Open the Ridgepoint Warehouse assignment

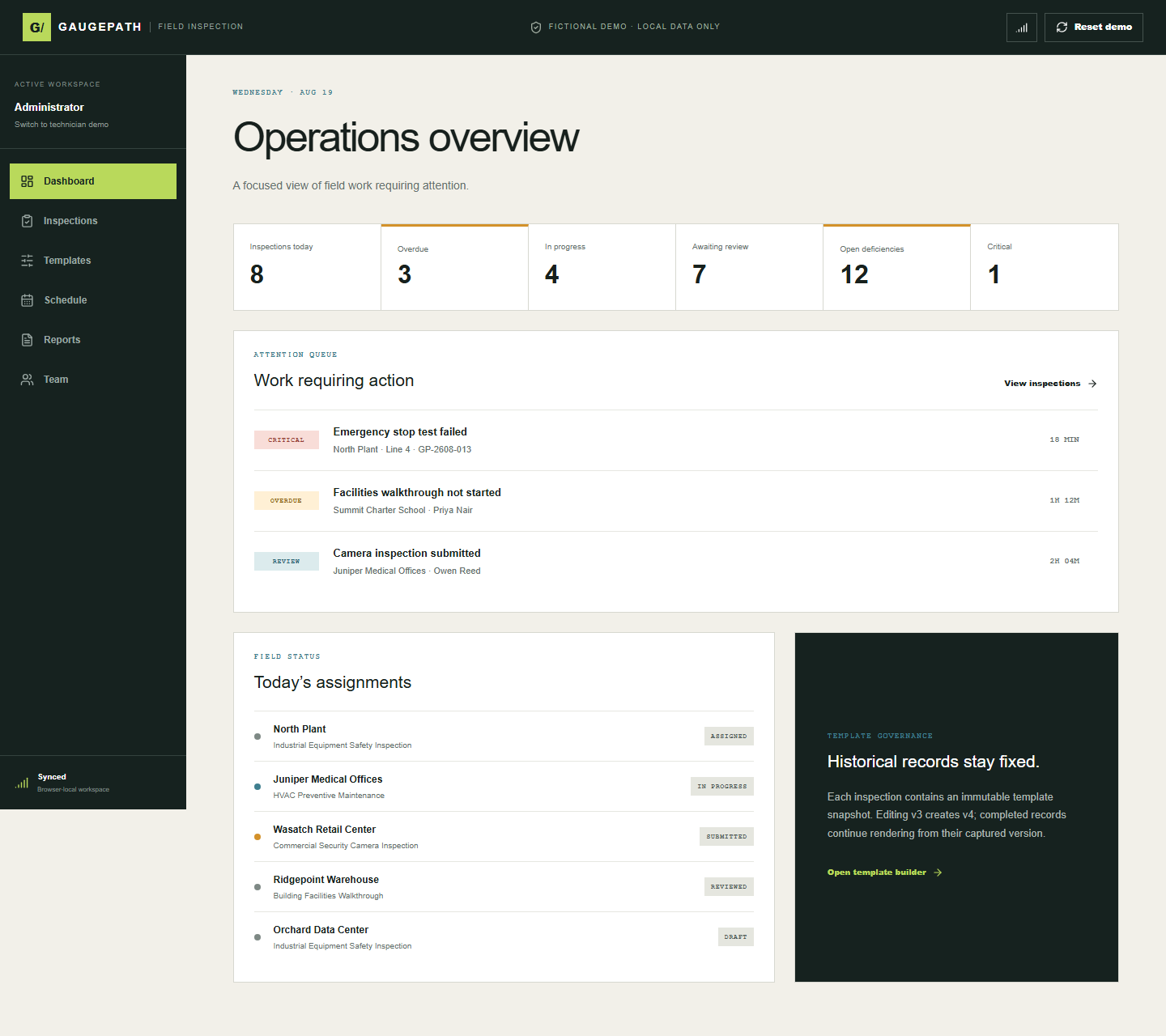(x=504, y=887)
